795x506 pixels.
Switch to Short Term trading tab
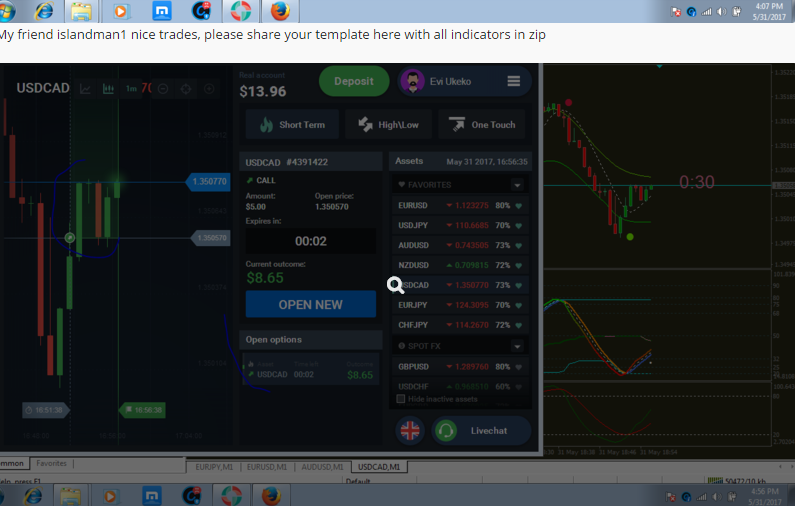pos(292,124)
